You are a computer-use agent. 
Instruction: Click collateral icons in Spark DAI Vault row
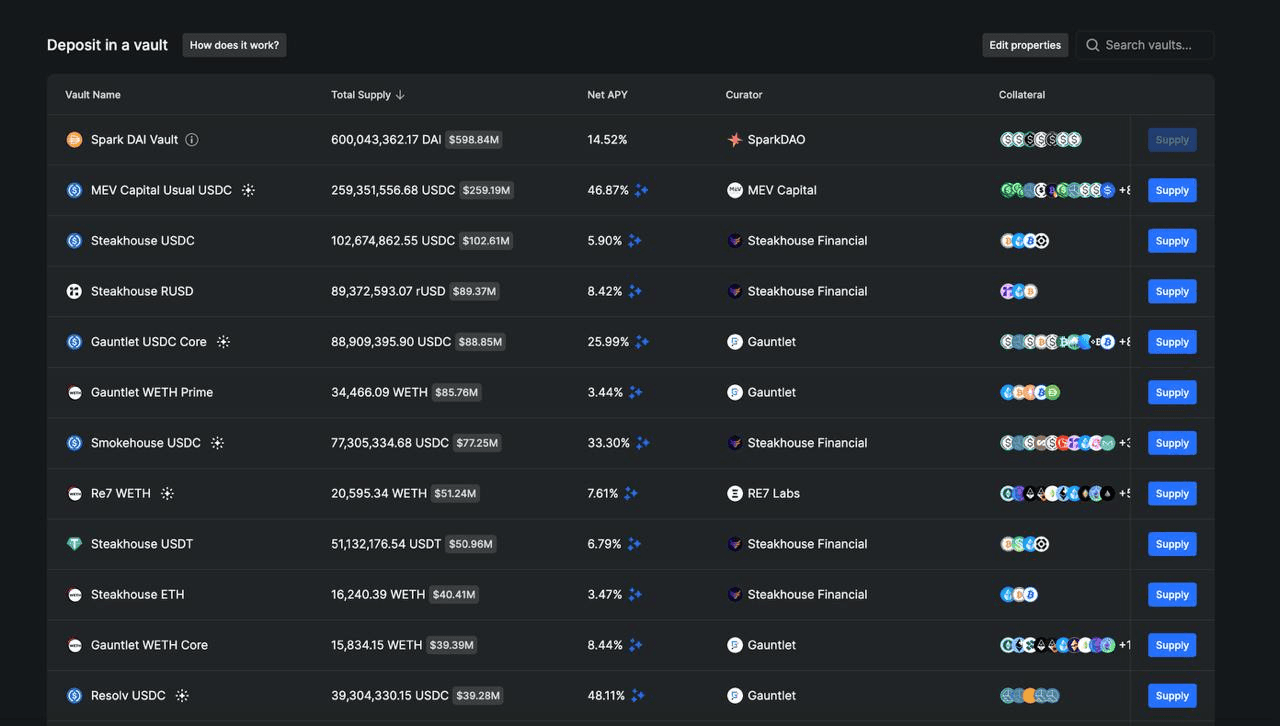pyautogui.click(x=1041, y=140)
